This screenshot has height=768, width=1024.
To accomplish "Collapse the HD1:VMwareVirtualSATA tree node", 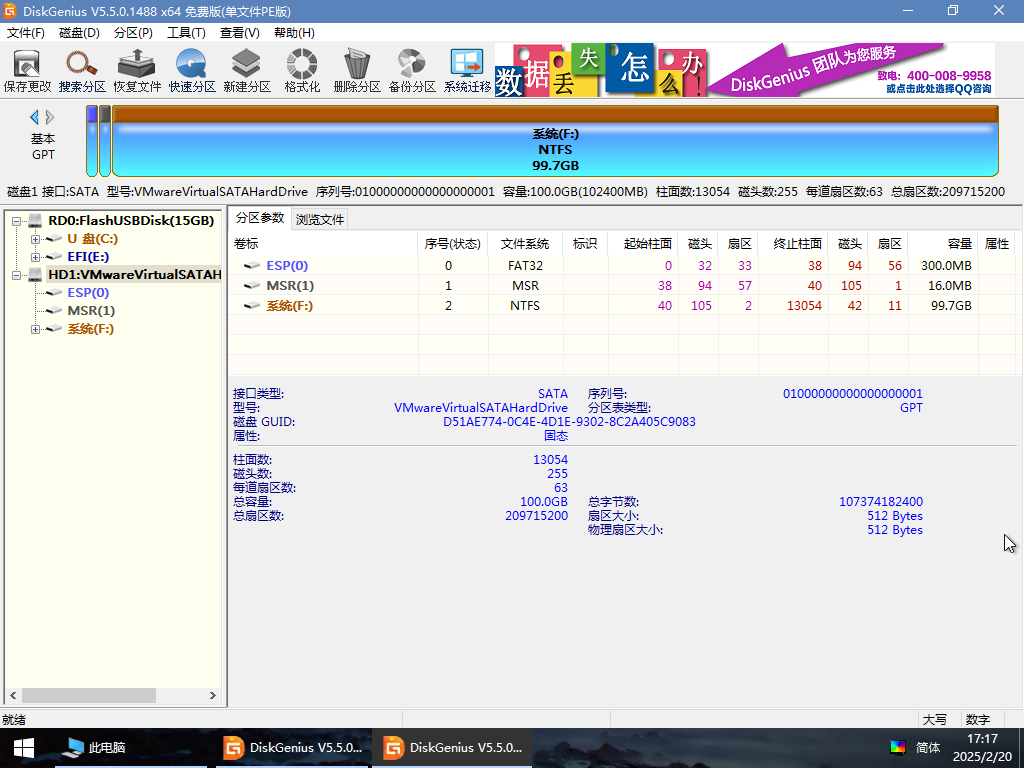I will (x=16, y=276).
